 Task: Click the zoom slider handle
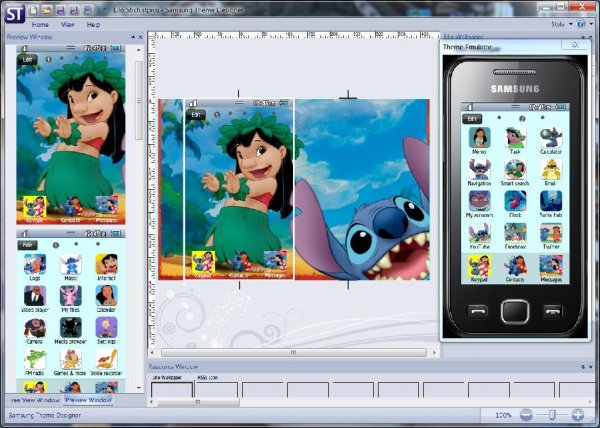[x=552, y=415]
